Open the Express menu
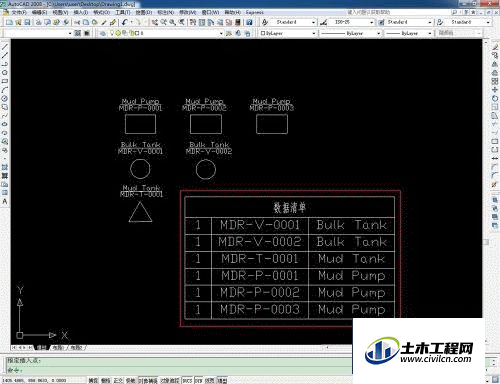Image resolution: width=500 pixels, height=384 pixels. point(255,12)
